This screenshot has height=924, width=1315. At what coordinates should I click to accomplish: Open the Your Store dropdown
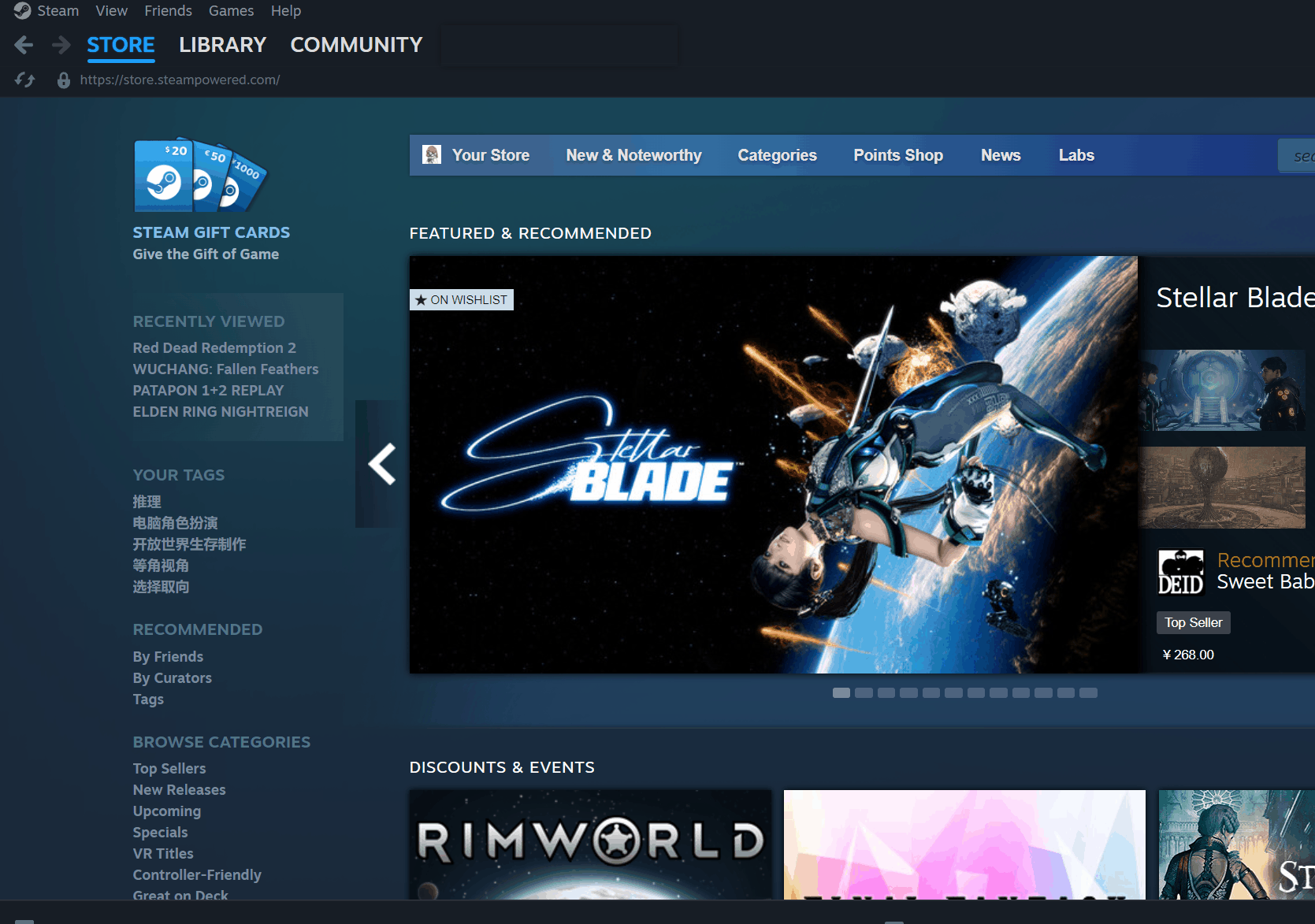(490, 155)
